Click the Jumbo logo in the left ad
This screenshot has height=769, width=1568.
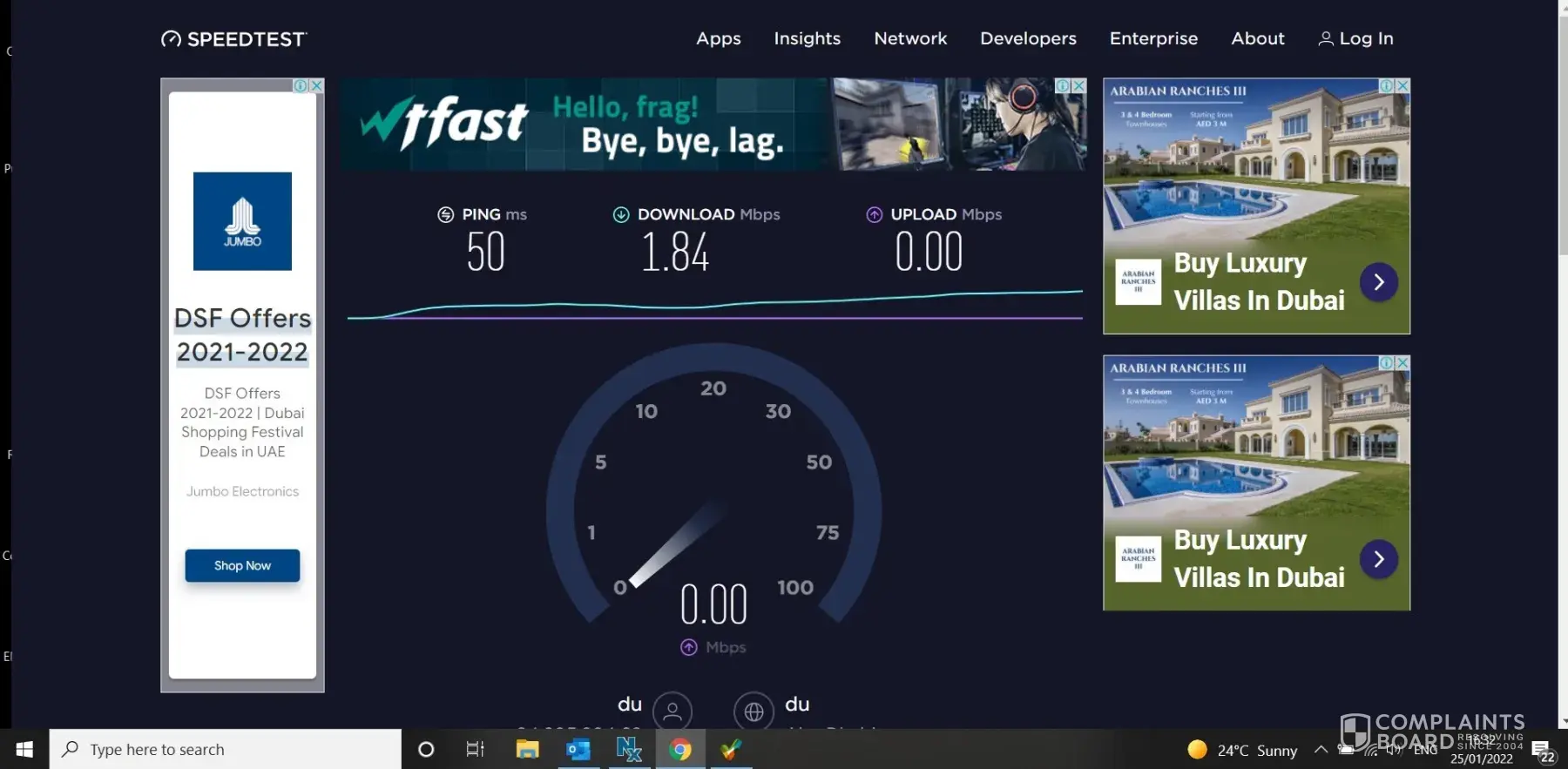click(x=242, y=221)
